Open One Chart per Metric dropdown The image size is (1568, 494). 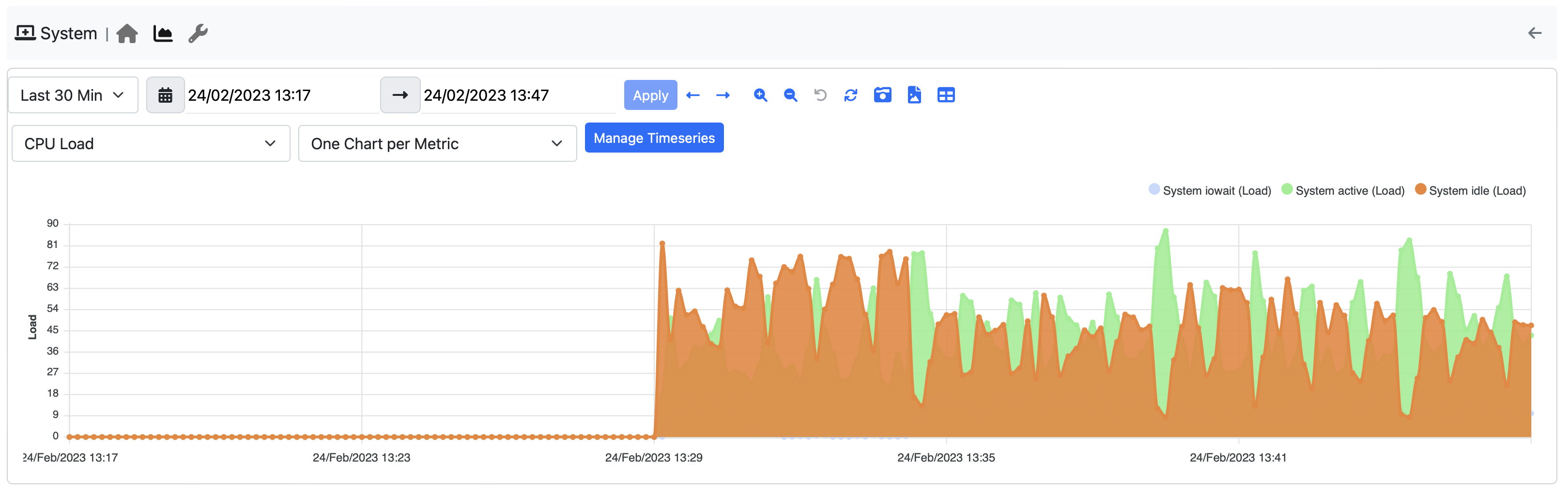pyautogui.click(x=438, y=144)
